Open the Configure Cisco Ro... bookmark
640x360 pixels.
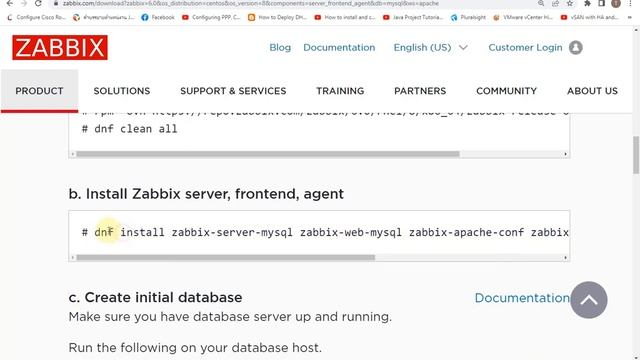pos(37,17)
